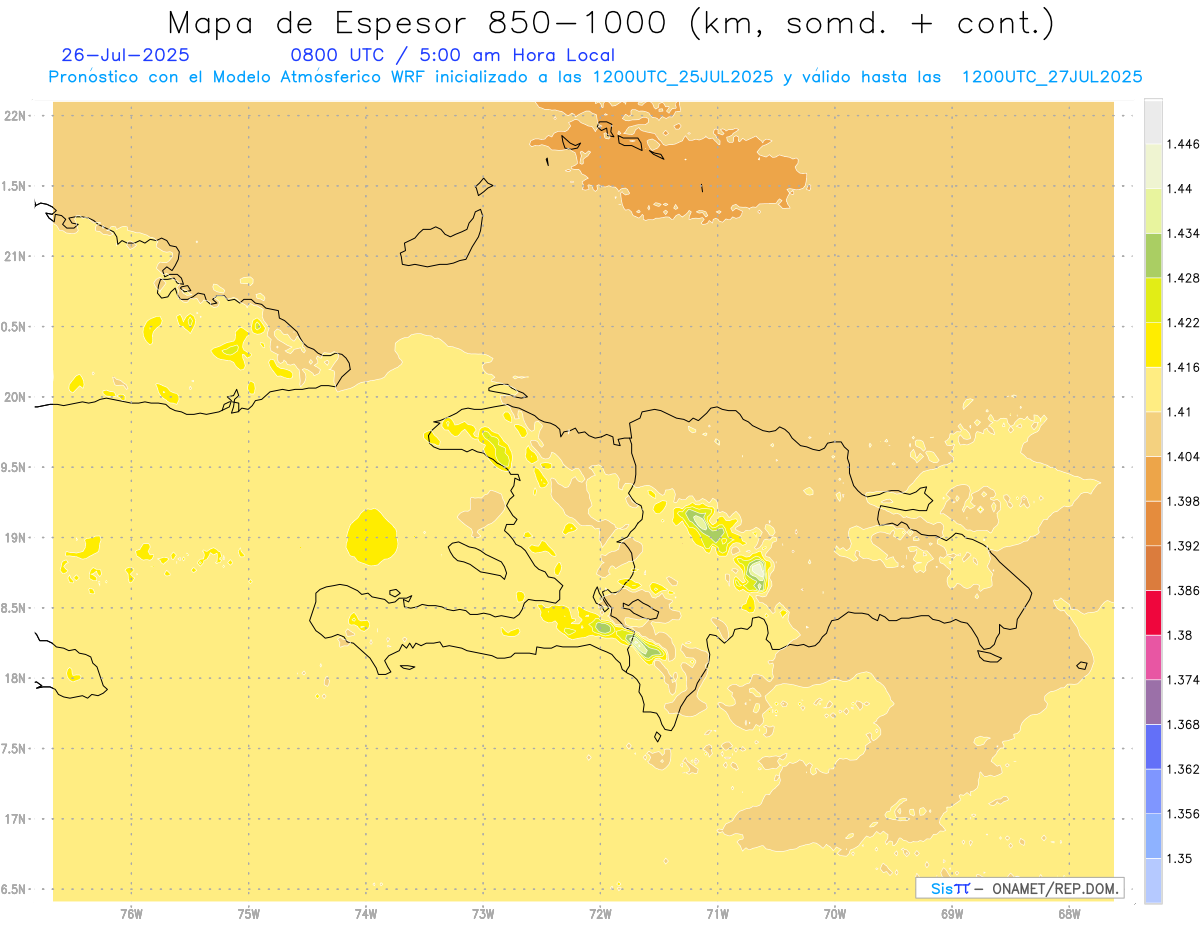1200x927 pixels.
Task: Click the legend swatch between 1.41 and 1.416
Action: 1153,390
